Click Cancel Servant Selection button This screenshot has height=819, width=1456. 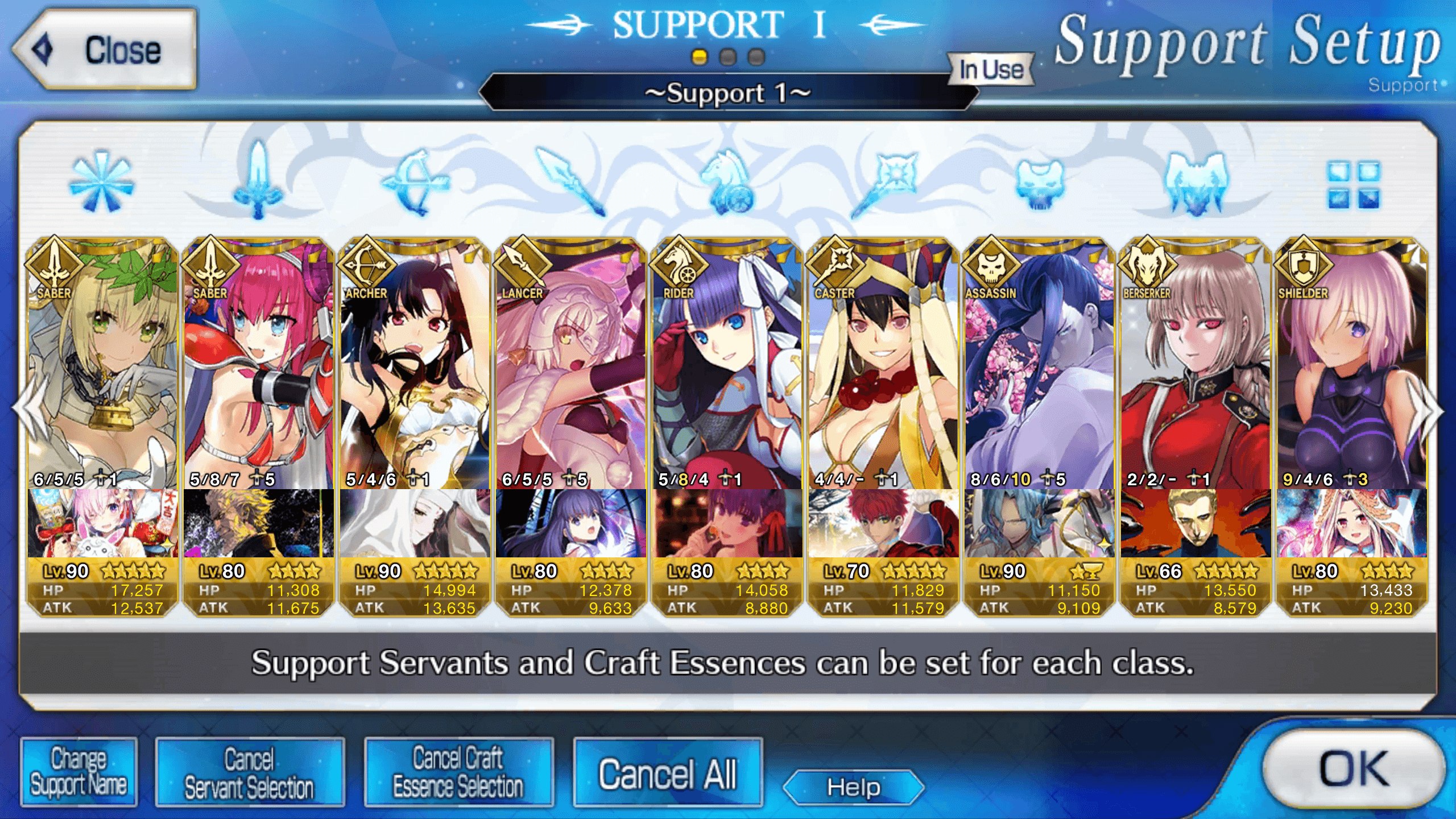click(250, 772)
